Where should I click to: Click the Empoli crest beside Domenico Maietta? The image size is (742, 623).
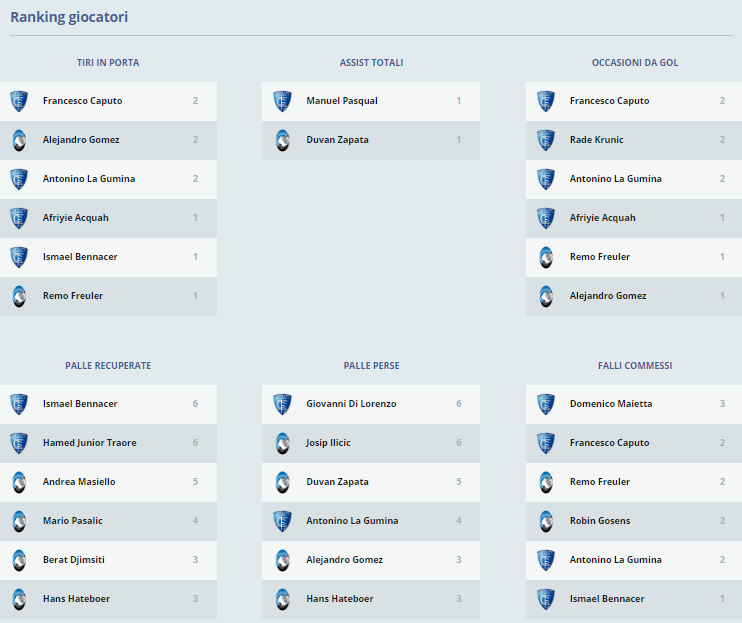(545, 404)
